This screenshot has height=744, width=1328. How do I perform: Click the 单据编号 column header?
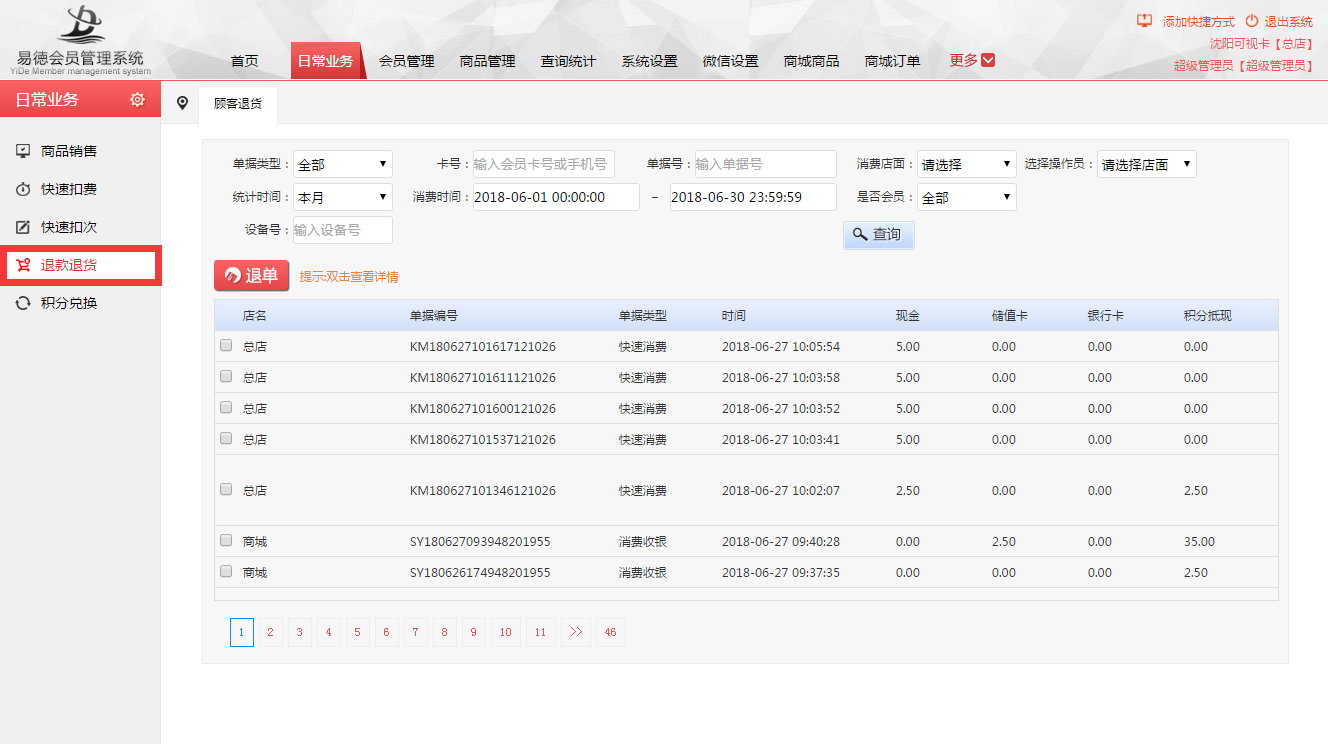(434, 315)
